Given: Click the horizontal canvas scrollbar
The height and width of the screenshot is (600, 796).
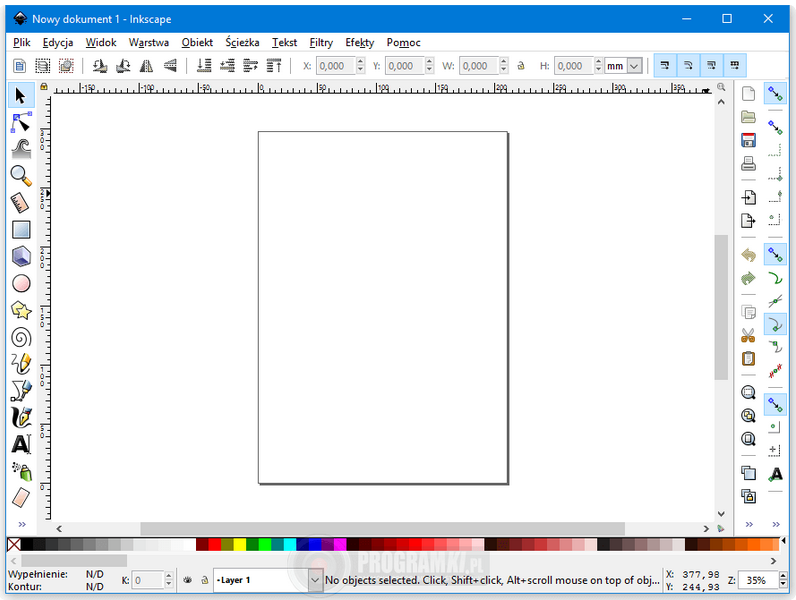Looking at the screenshot, I should (x=382, y=528).
